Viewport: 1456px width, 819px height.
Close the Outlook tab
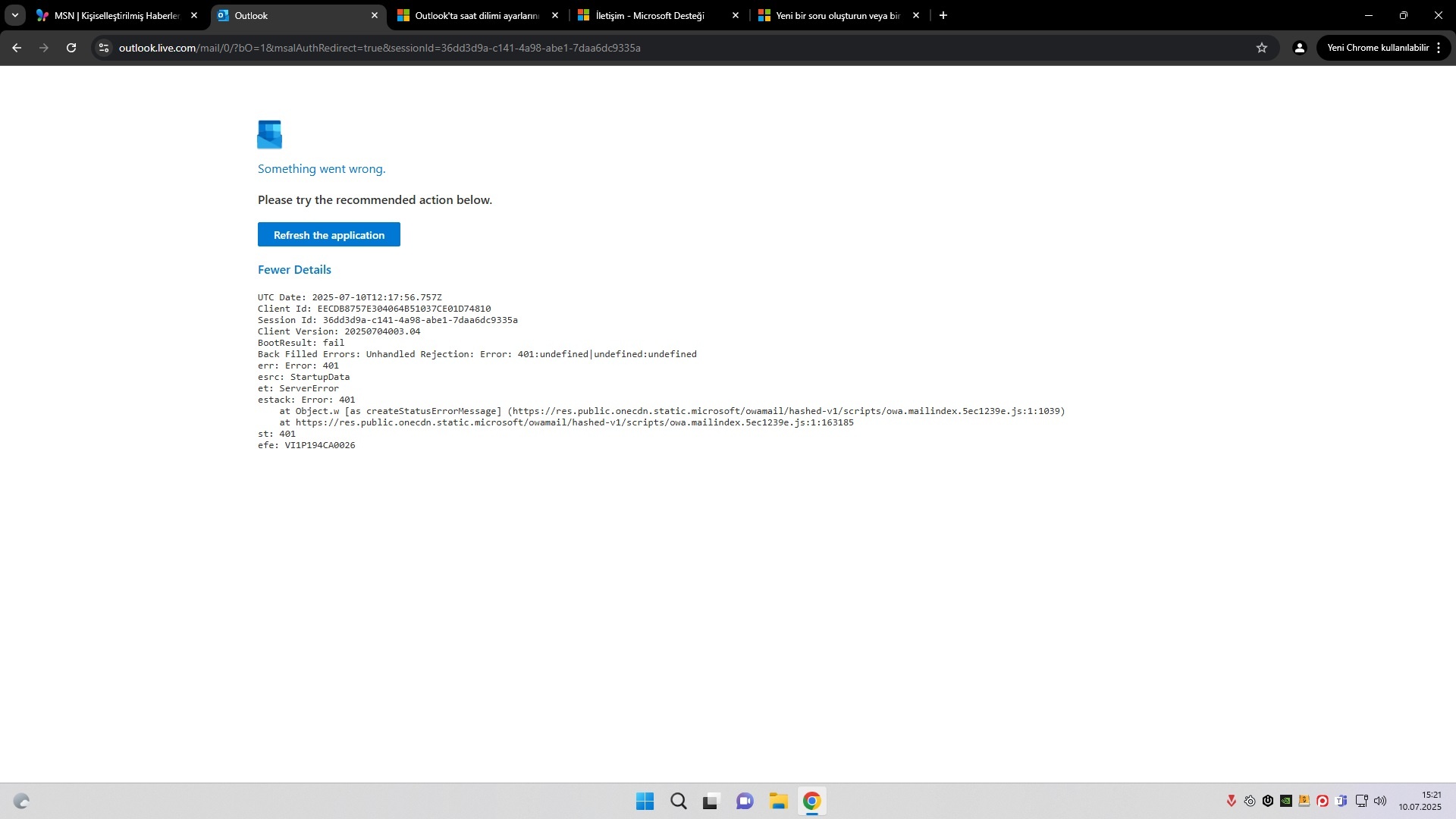click(375, 15)
